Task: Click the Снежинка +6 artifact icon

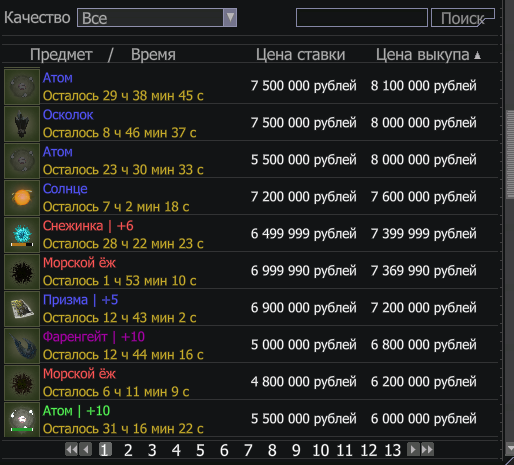Action: pos(22,235)
